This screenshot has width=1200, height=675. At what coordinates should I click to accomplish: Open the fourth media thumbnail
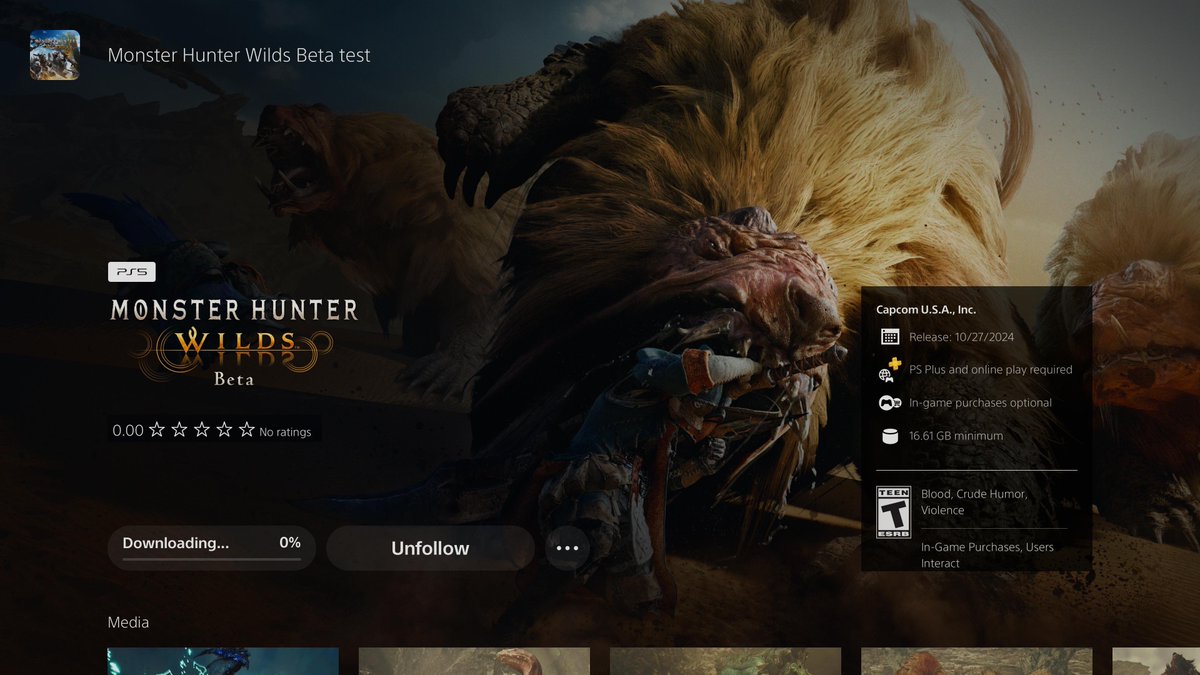pyautogui.click(x=976, y=661)
